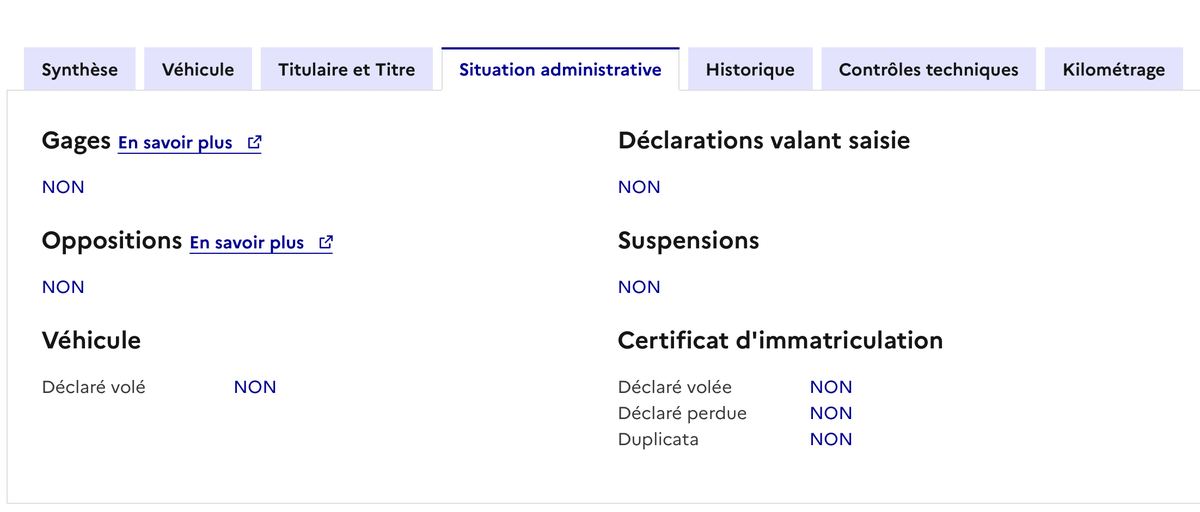This screenshot has height=512, width=1200.
Task: Open the Synthèse tab
Action: [x=80, y=70]
